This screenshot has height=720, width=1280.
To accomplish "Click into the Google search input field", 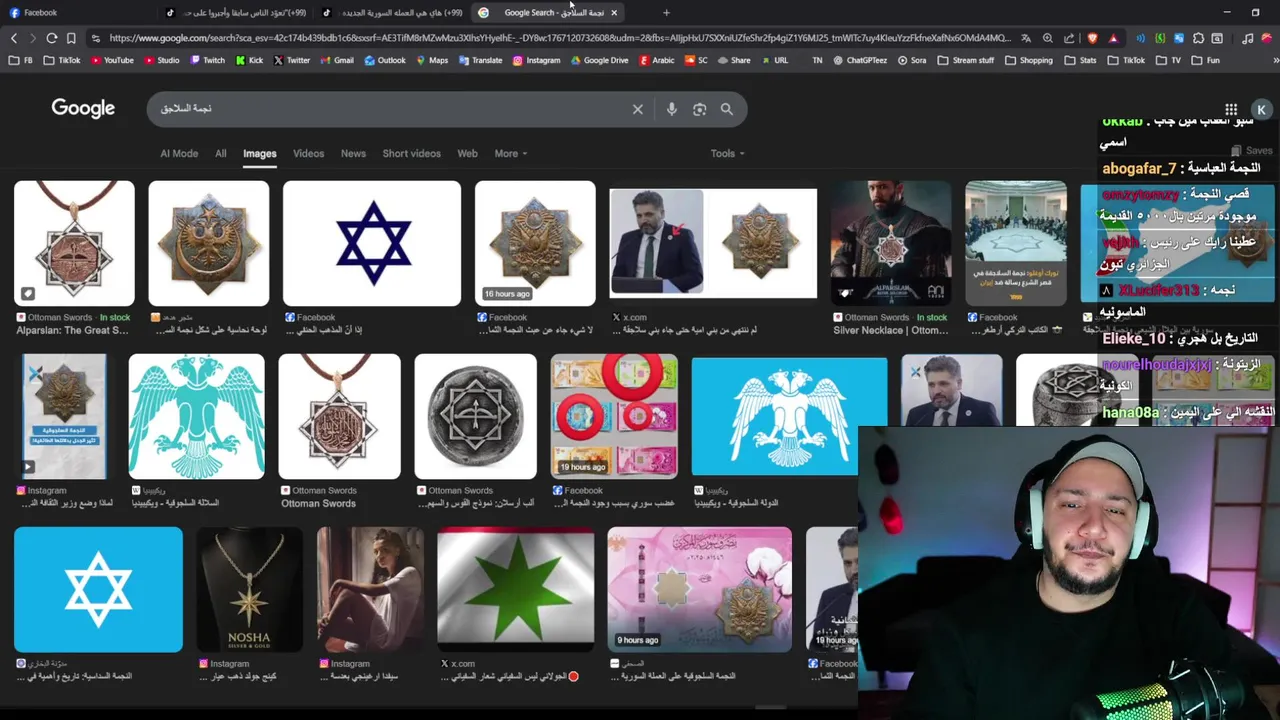I will 390,109.
